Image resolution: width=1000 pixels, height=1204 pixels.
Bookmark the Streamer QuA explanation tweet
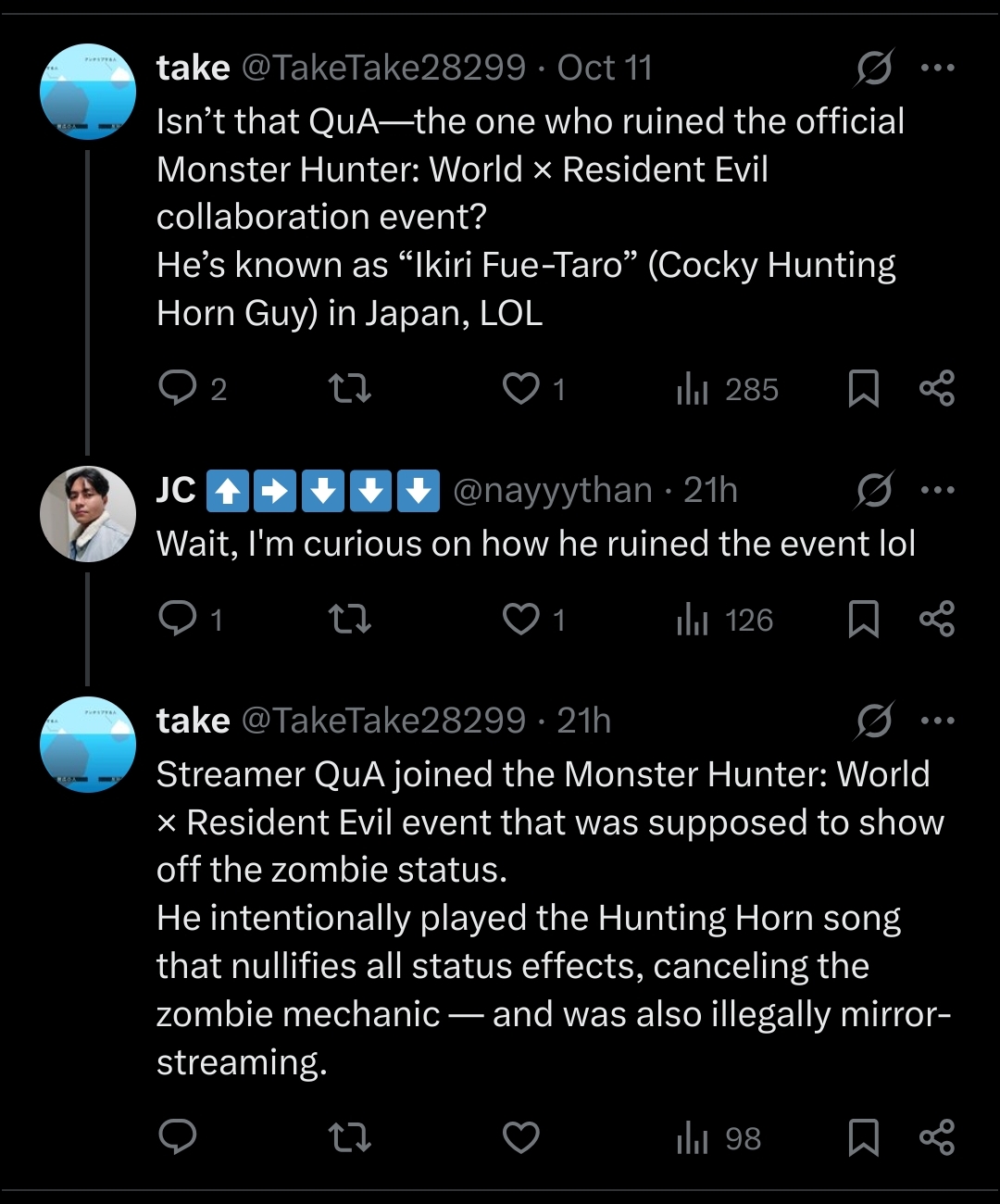click(863, 1137)
